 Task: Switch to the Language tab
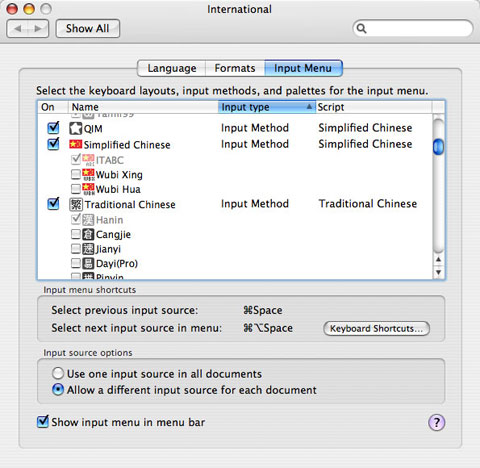click(x=172, y=68)
